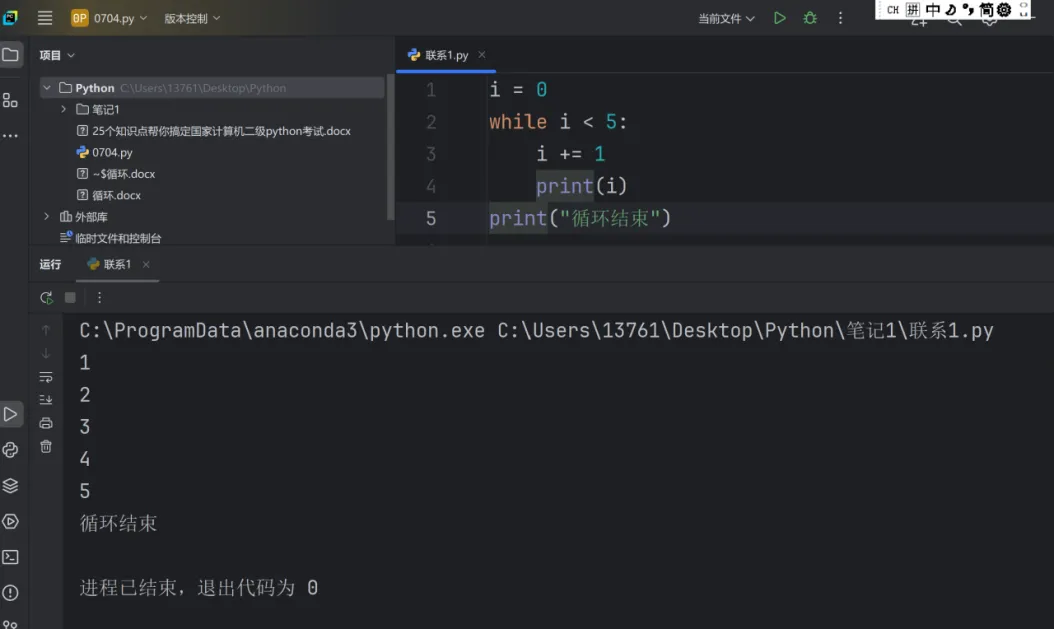Place cursor on print("循环结束") line
This screenshot has width=1055, height=629.
point(580,218)
